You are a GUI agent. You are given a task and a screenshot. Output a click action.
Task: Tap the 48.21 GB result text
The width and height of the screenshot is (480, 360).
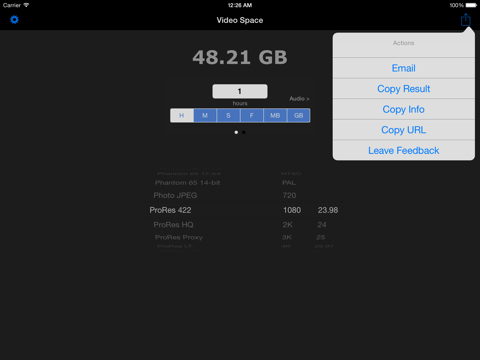coord(240,57)
